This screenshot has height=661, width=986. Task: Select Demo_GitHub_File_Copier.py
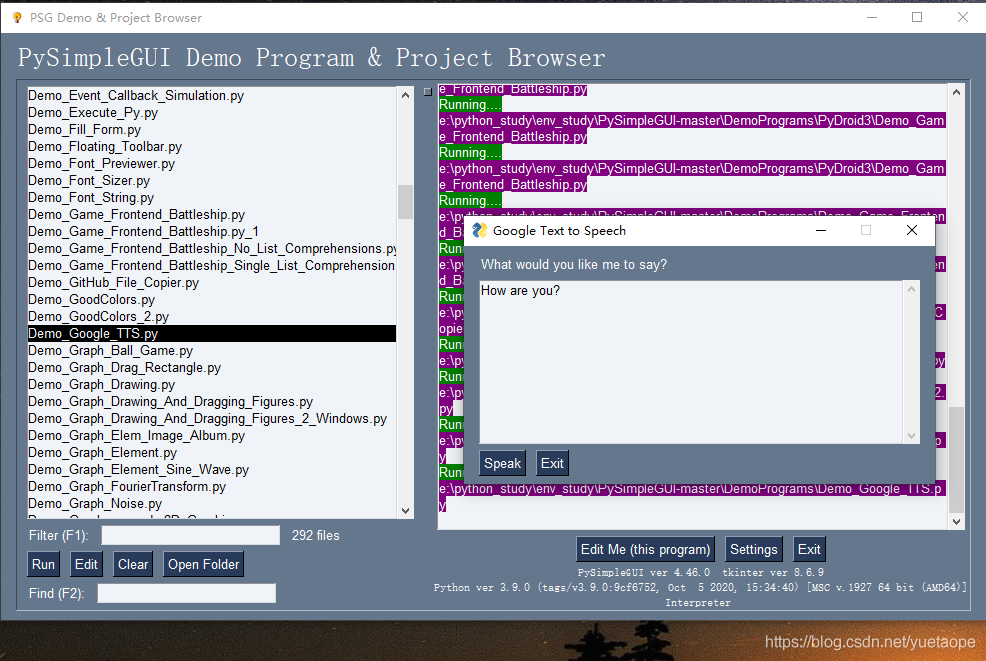tap(211, 282)
